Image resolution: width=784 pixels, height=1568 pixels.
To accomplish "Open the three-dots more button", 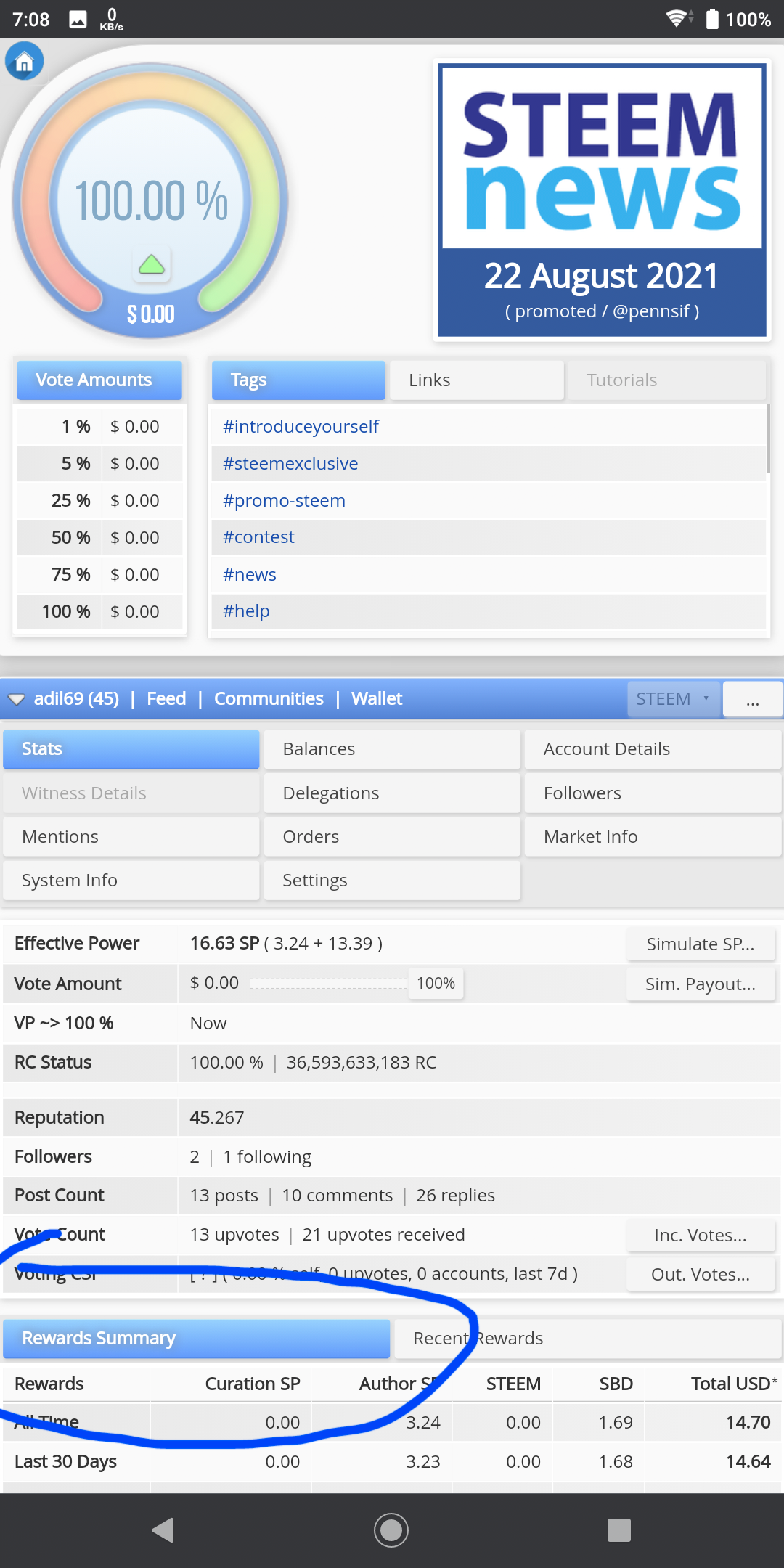I will [753, 699].
